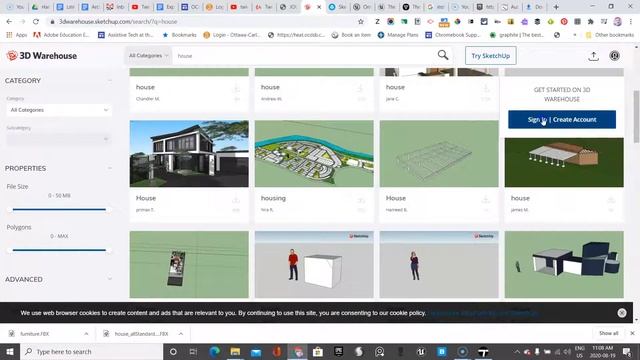The width and height of the screenshot is (640, 360).
Task: Open the Bookmarks folder in bookmarks bar
Action: pyautogui.click(x=180, y=35)
